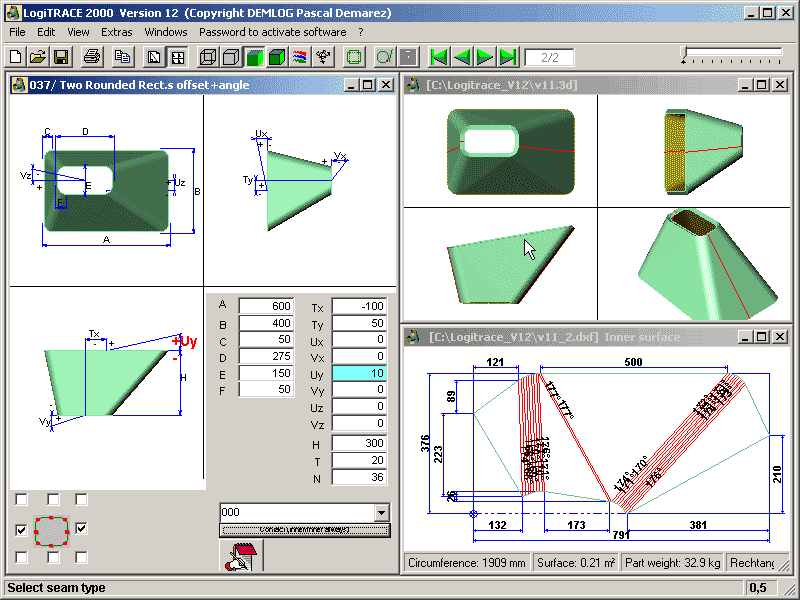Open the Extras menu
The width and height of the screenshot is (800, 600).
point(116,32)
